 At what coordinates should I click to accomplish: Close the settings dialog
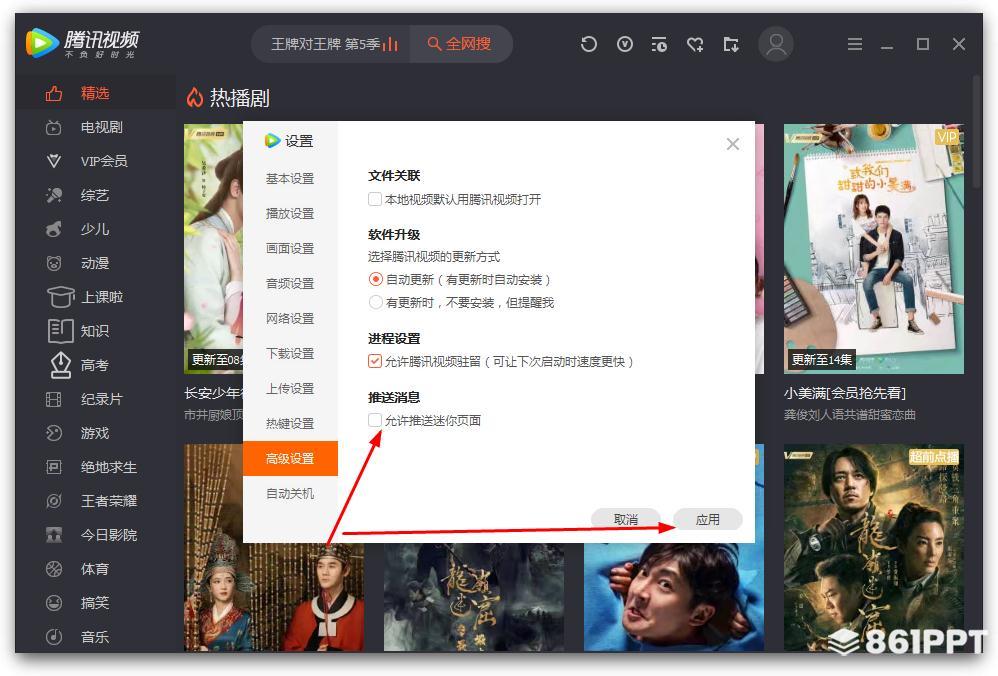tap(733, 144)
